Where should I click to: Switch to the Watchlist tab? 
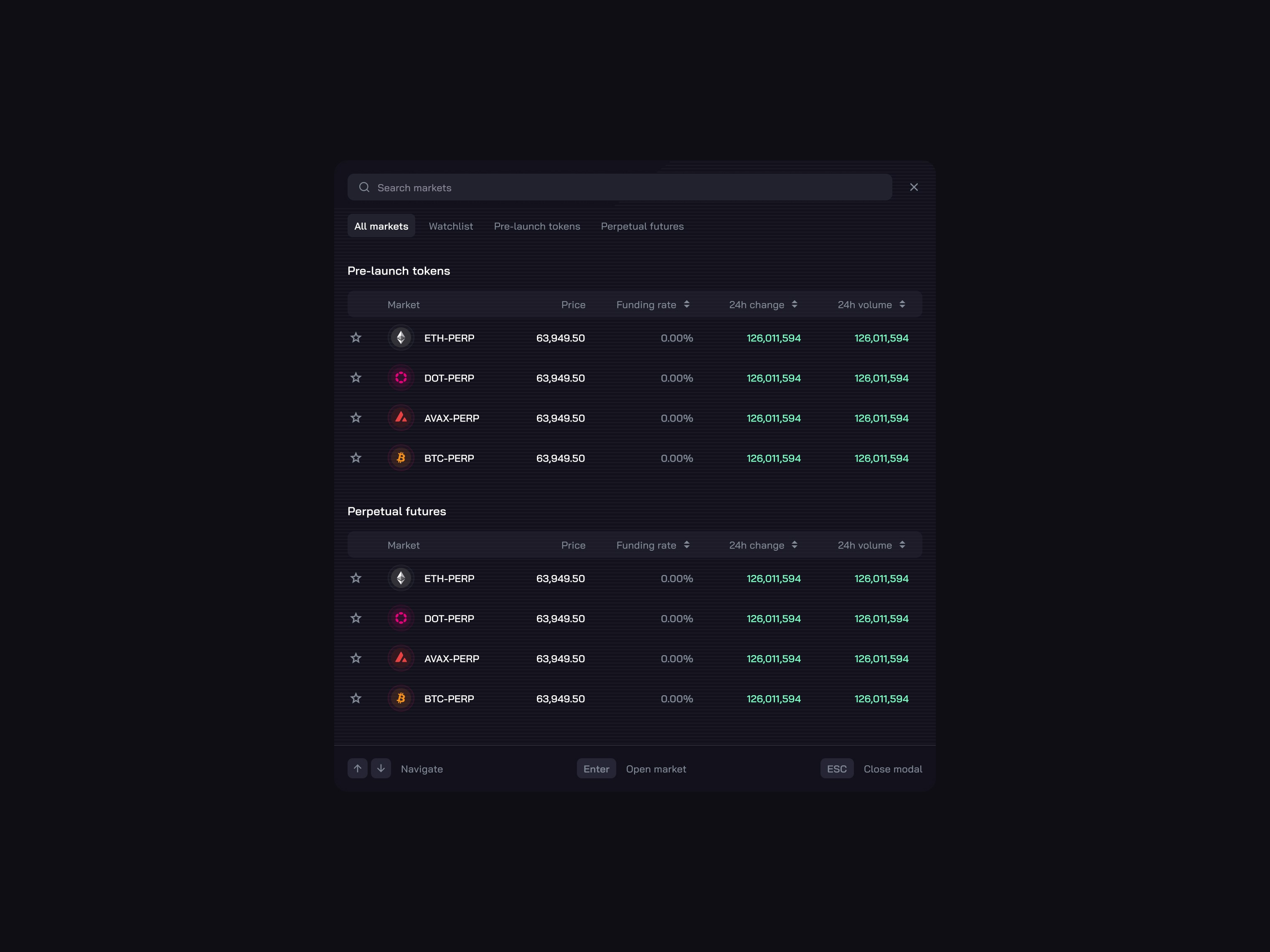(x=451, y=226)
